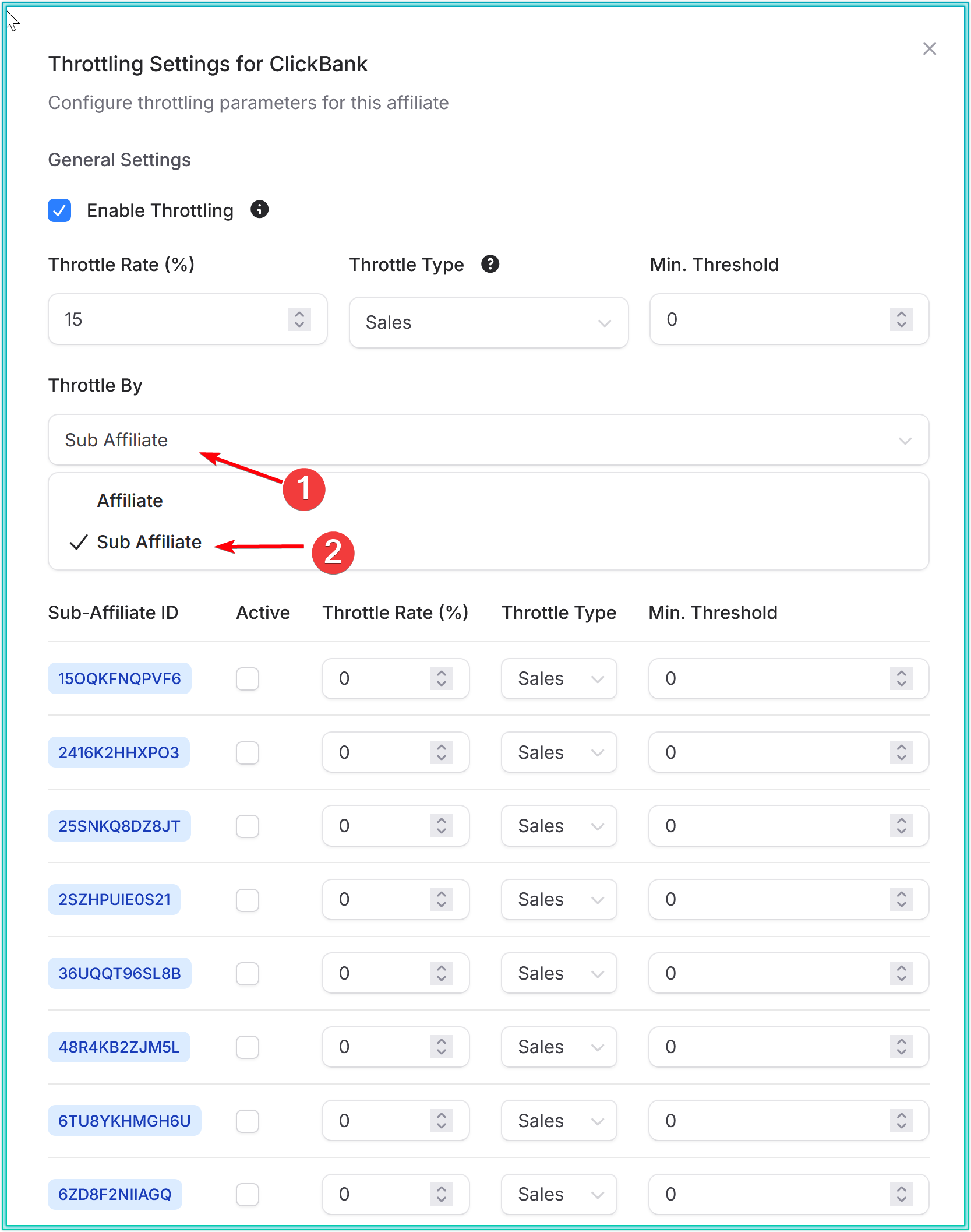Screen dimensions: 971x1232
Task: Open Throttle Type dropdown for 6TU8YKHMGH6U
Action: coord(559,1121)
